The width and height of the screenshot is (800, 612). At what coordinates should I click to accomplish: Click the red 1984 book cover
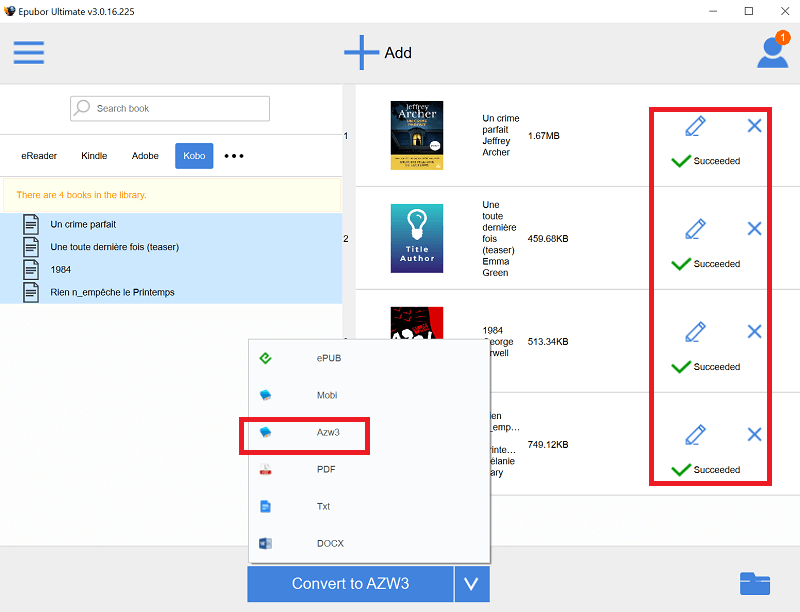tap(417, 323)
